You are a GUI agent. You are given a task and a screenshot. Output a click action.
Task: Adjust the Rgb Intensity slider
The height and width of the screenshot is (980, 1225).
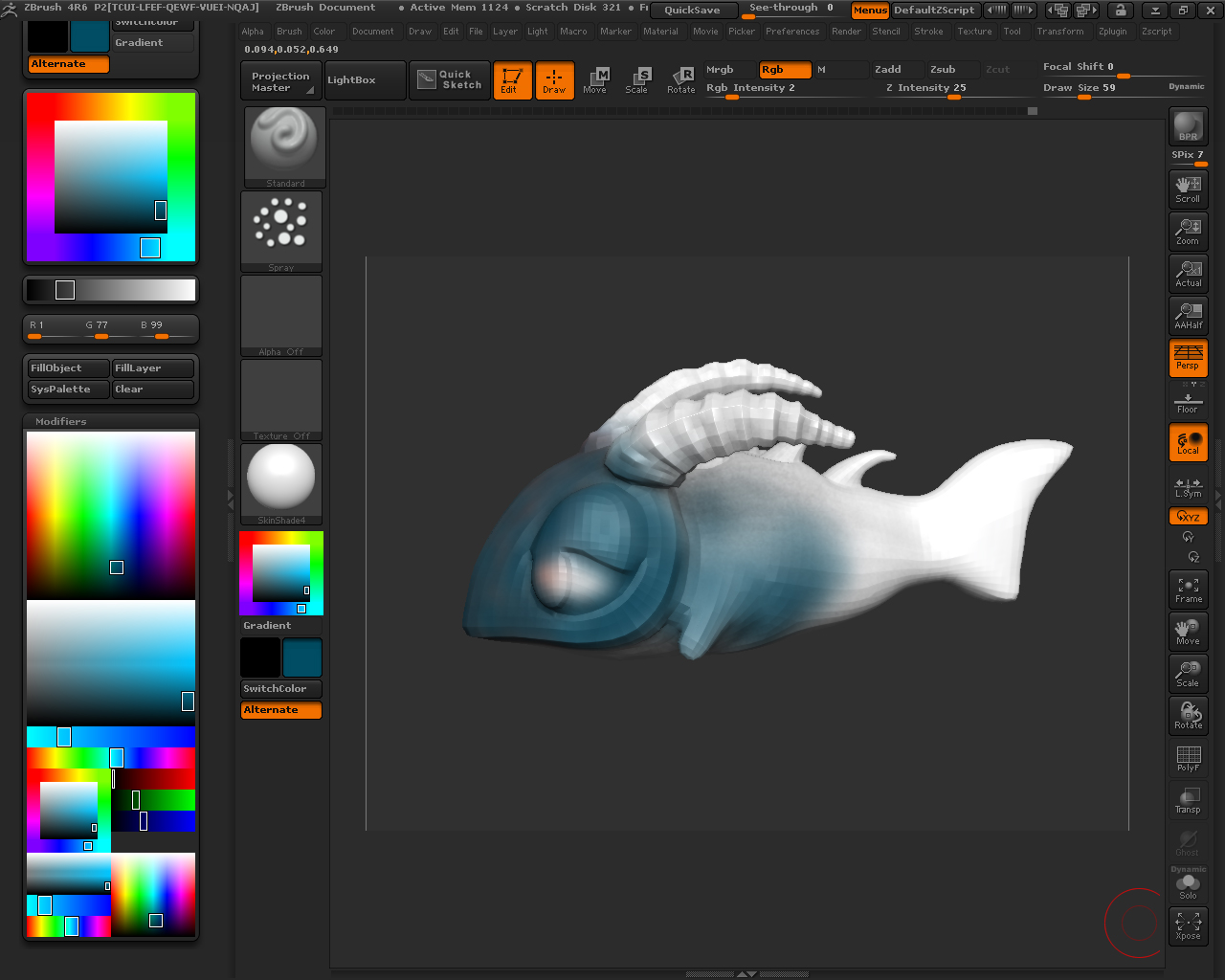pos(785,89)
